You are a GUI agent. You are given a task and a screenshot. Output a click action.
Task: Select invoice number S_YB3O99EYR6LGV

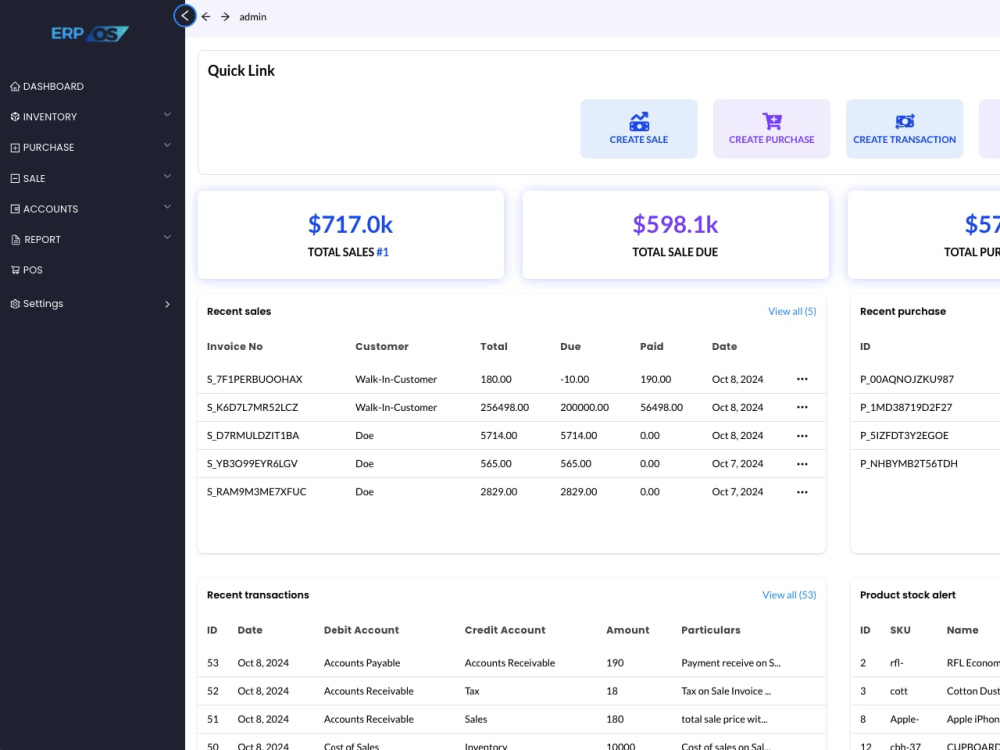[252, 464]
